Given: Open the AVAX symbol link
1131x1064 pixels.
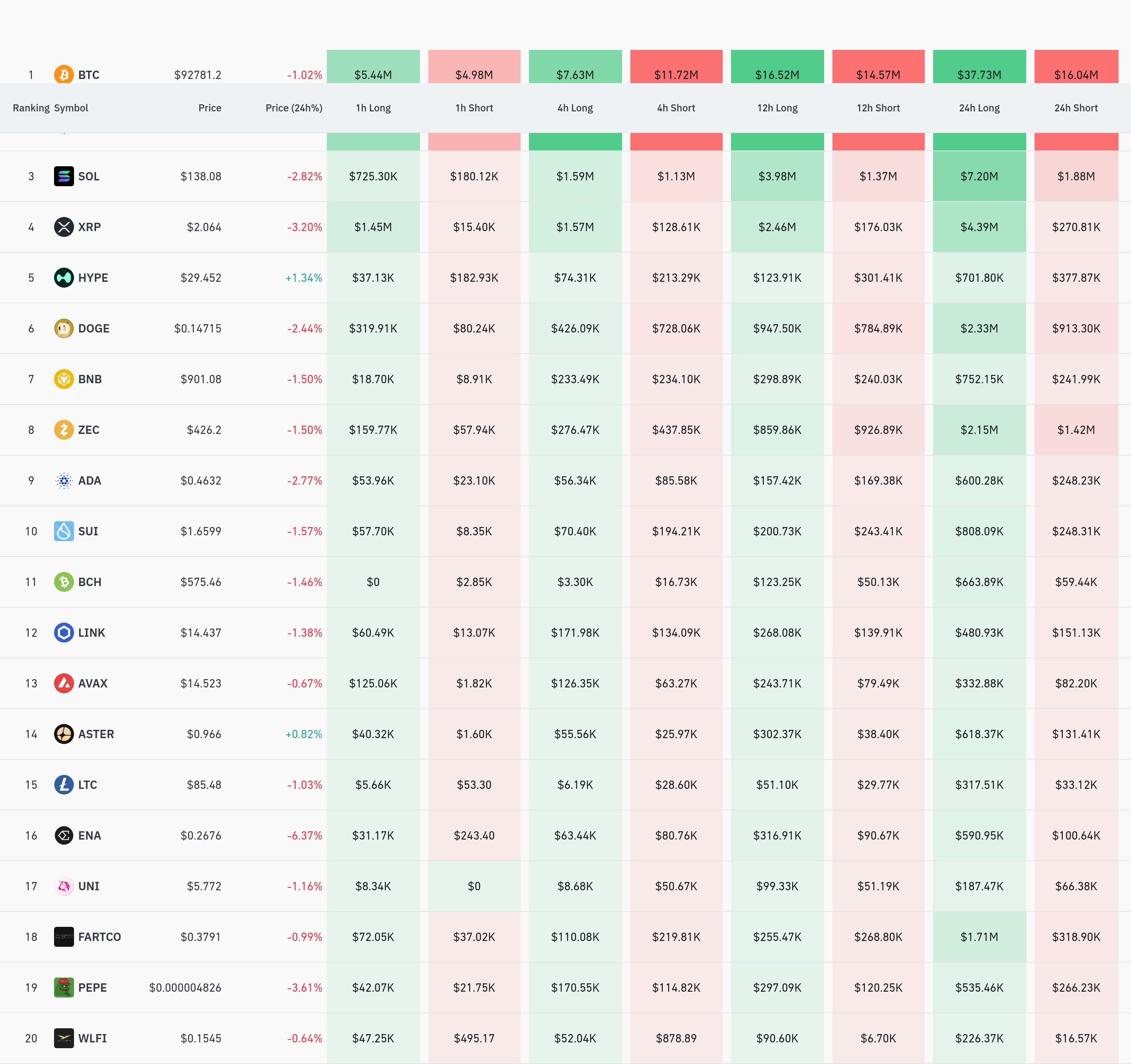Looking at the screenshot, I should [x=93, y=683].
